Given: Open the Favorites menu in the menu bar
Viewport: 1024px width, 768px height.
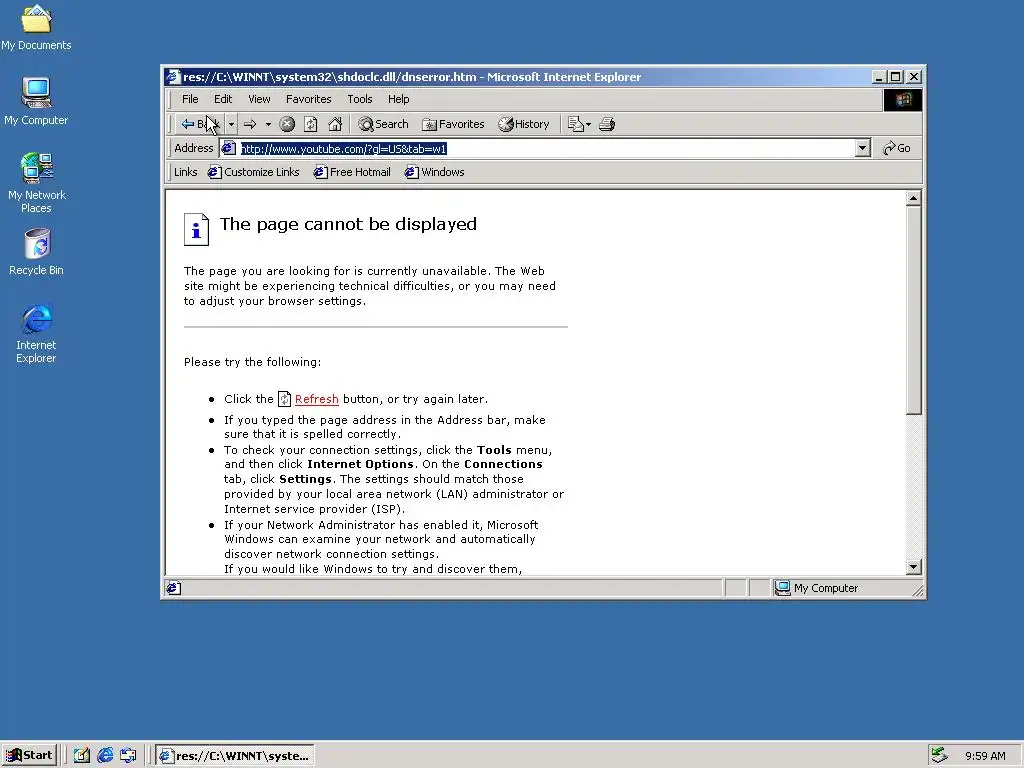Looking at the screenshot, I should pos(308,99).
